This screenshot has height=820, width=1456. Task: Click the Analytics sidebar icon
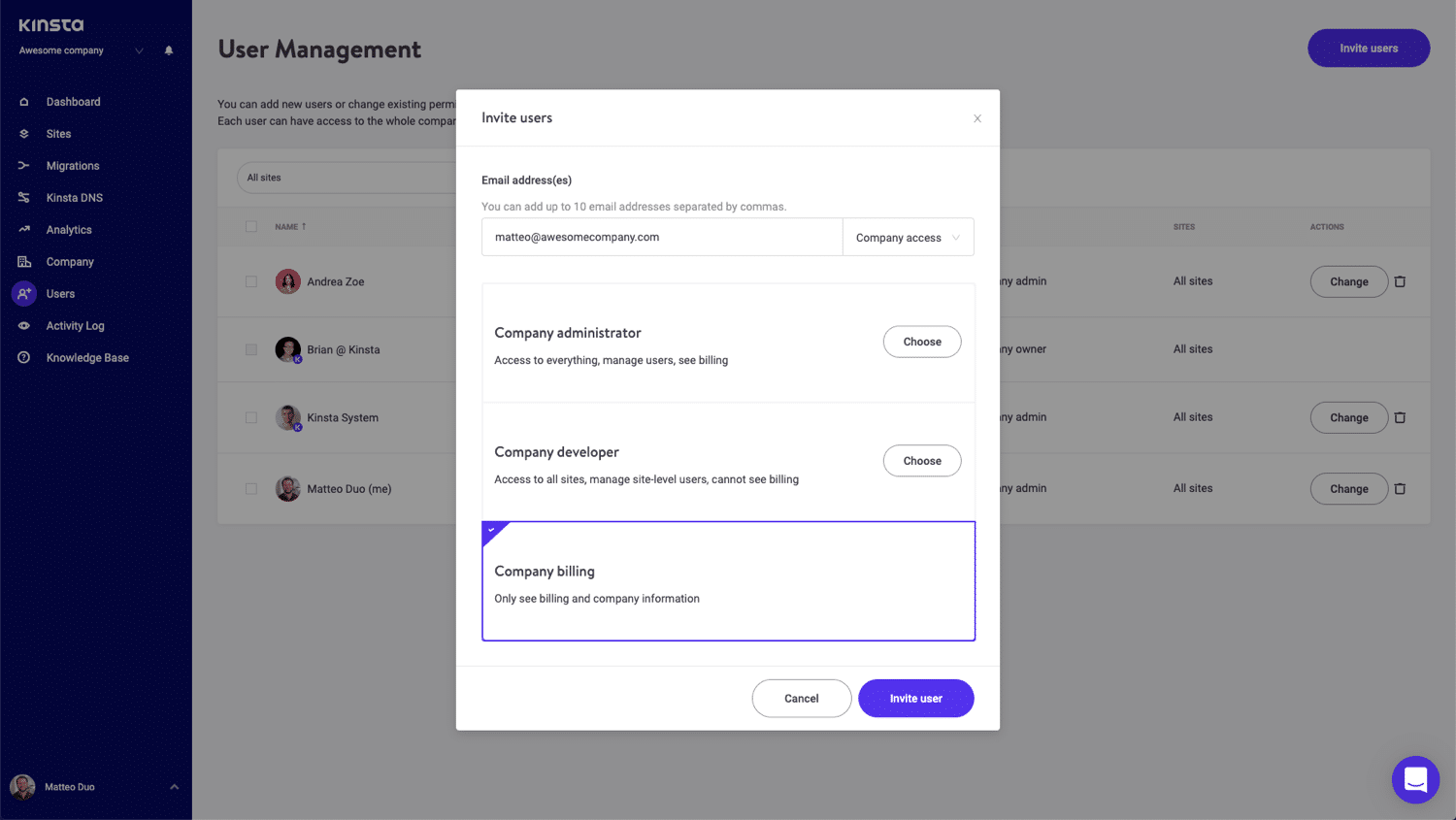pyautogui.click(x=24, y=230)
